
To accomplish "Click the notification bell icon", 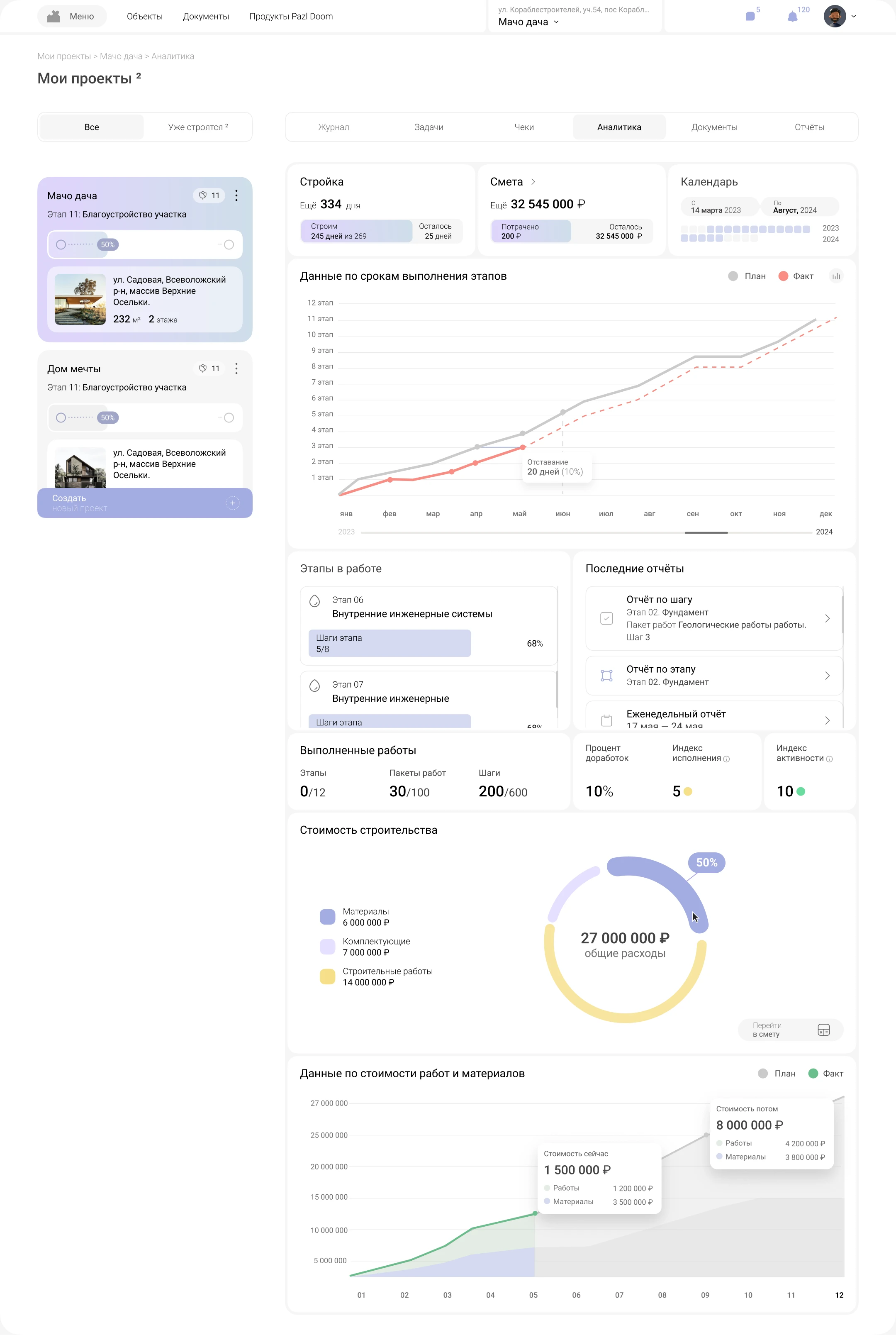I will [792, 17].
